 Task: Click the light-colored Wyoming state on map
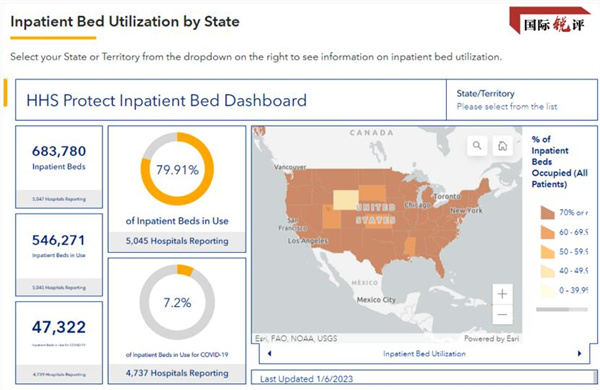(x=346, y=200)
